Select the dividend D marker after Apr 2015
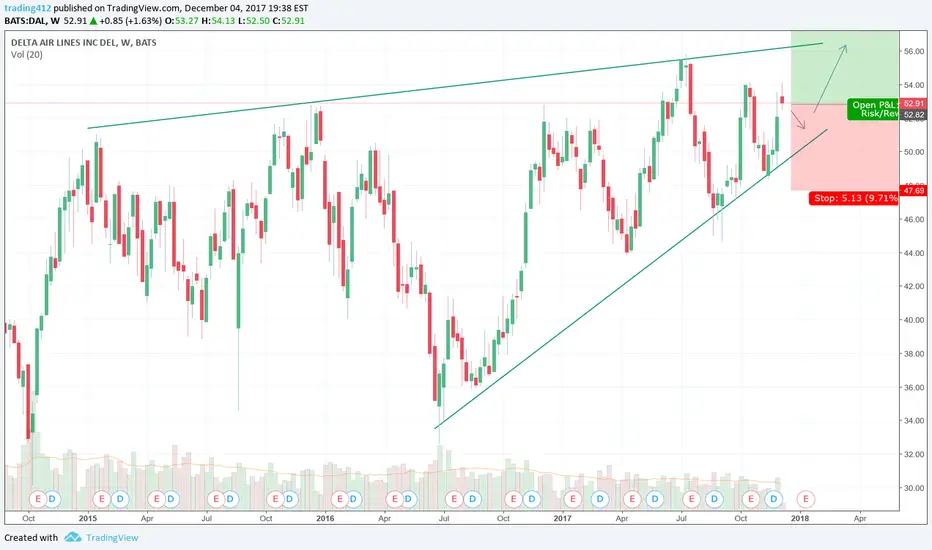 point(171,499)
